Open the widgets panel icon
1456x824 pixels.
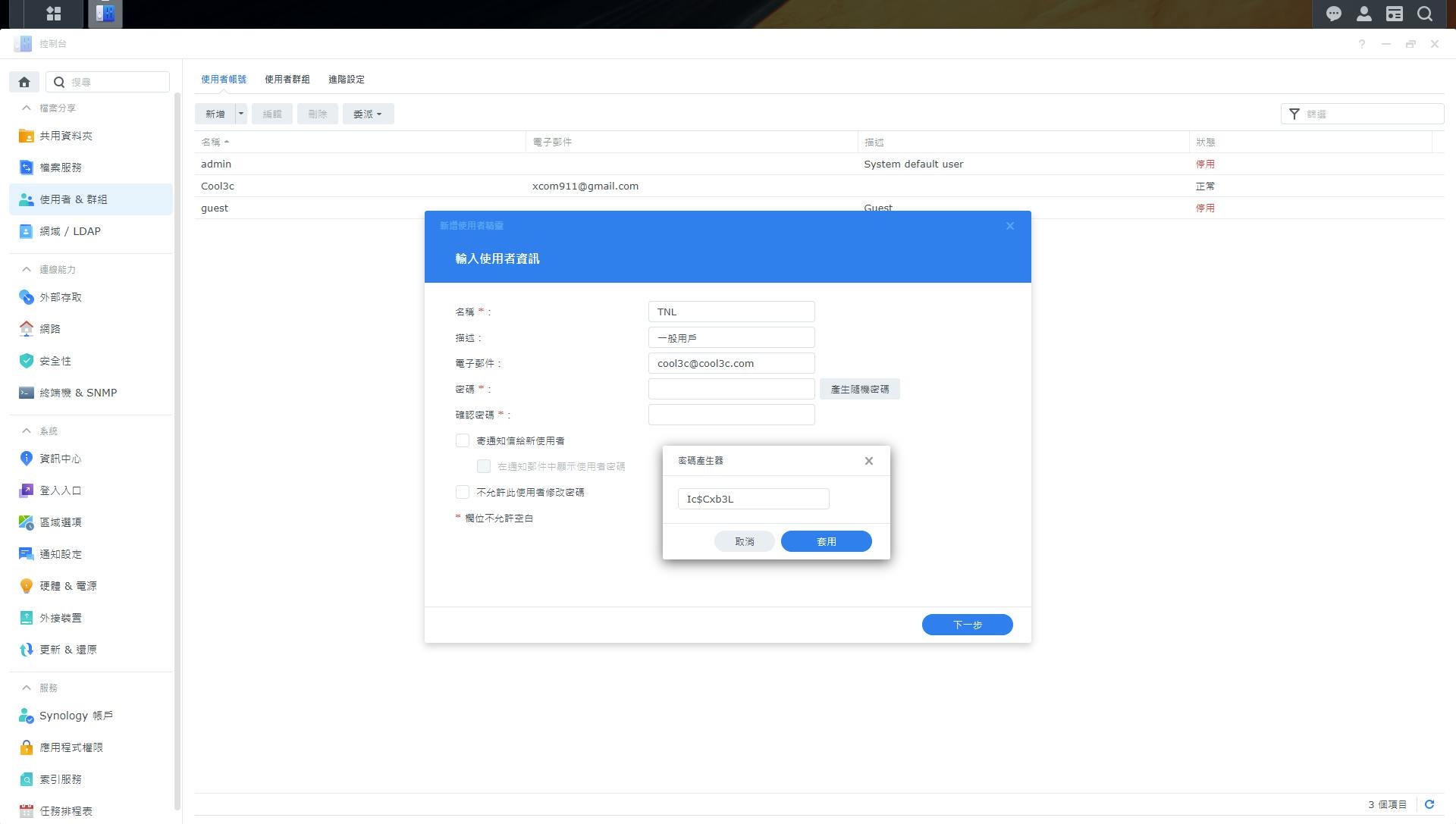click(x=1394, y=14)
